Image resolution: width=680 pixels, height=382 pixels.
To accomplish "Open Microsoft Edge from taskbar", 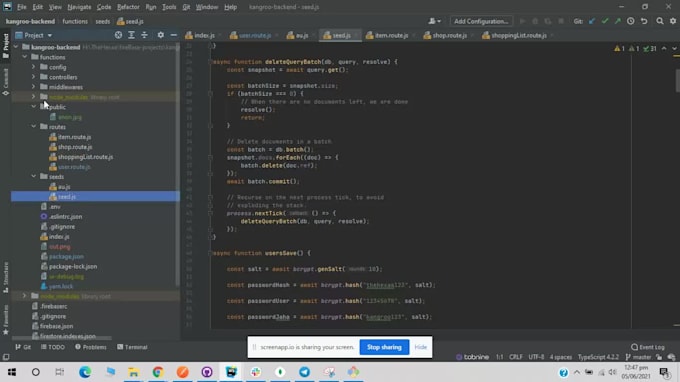I will [x=85, y=372].
